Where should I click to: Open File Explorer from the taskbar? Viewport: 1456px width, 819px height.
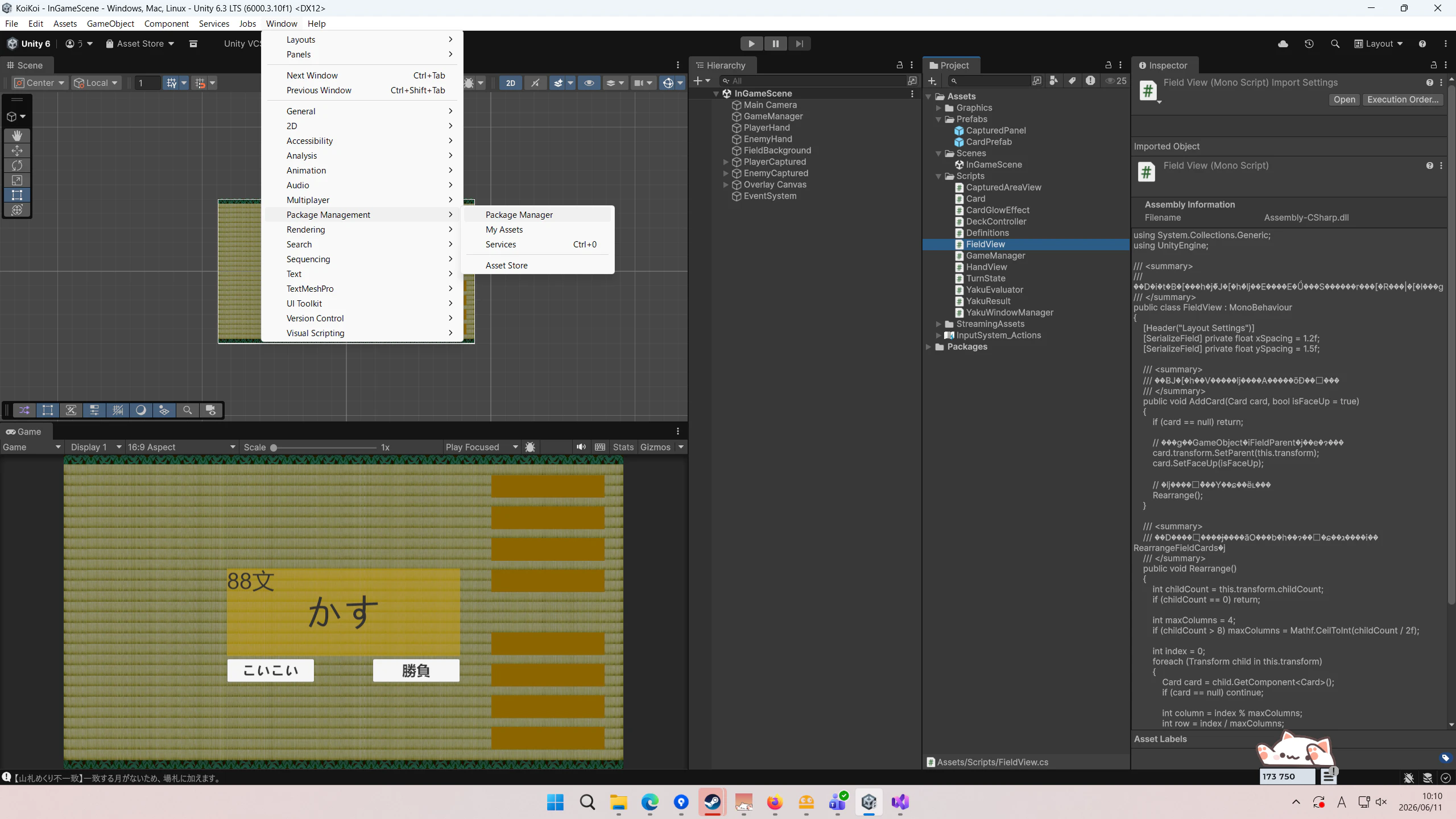pyautogui.click(x=618, y=802)
